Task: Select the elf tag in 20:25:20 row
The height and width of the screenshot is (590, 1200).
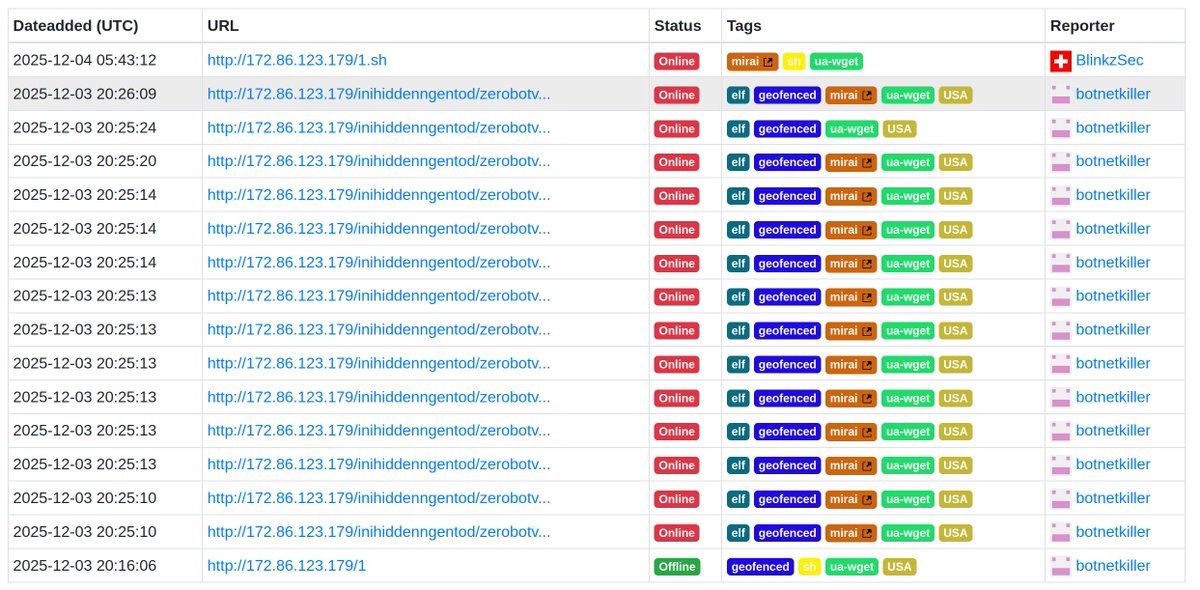Action: point(738,162)
